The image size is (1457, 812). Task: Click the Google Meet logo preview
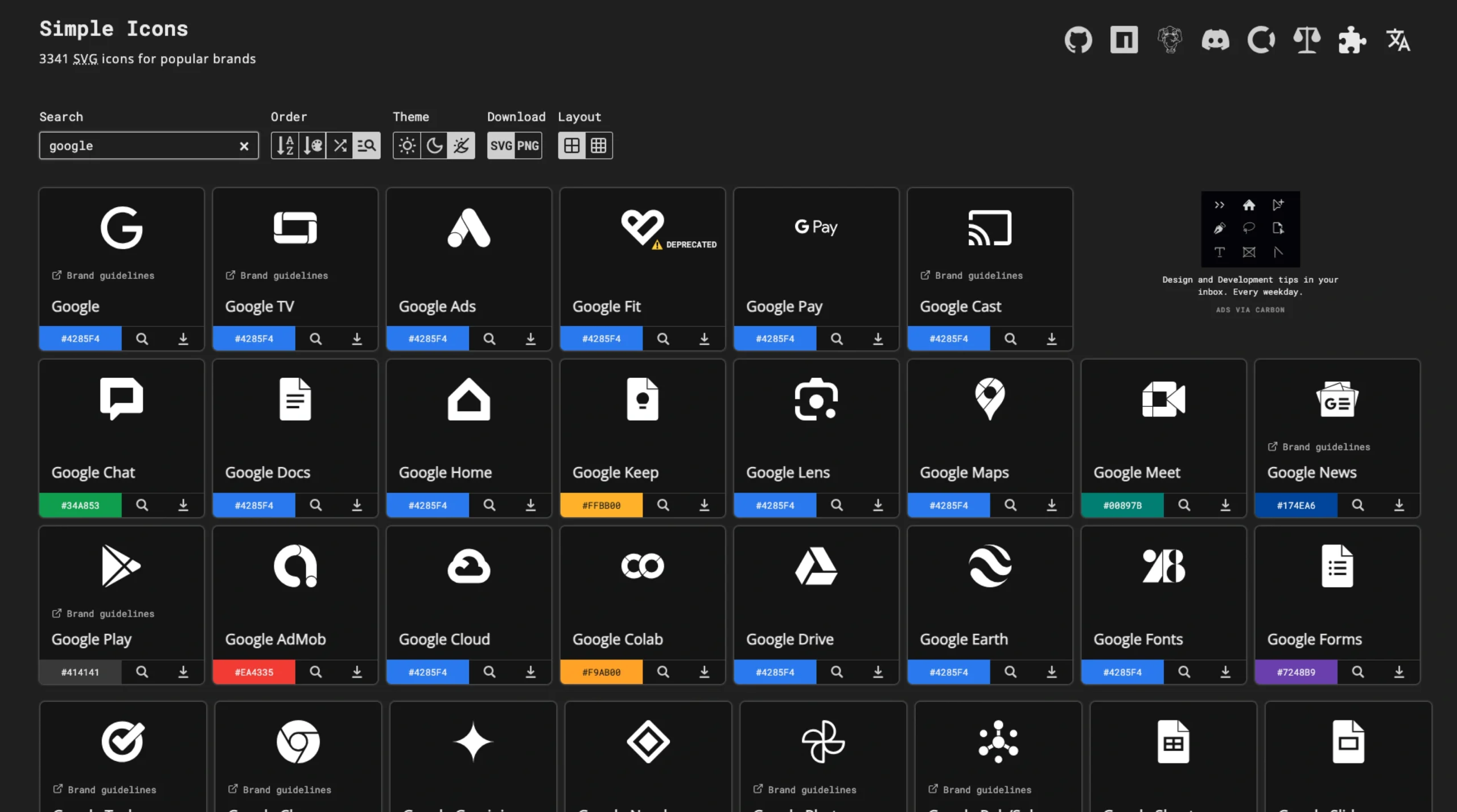1164,399
